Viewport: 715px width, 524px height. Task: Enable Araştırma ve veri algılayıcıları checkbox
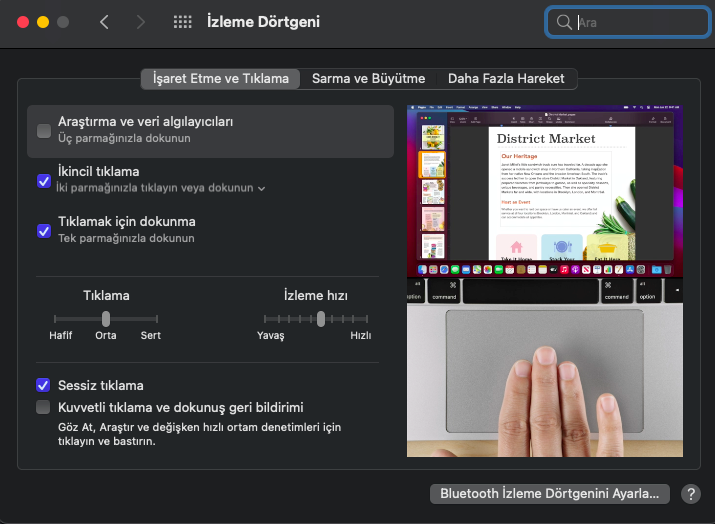pos(44,130)
